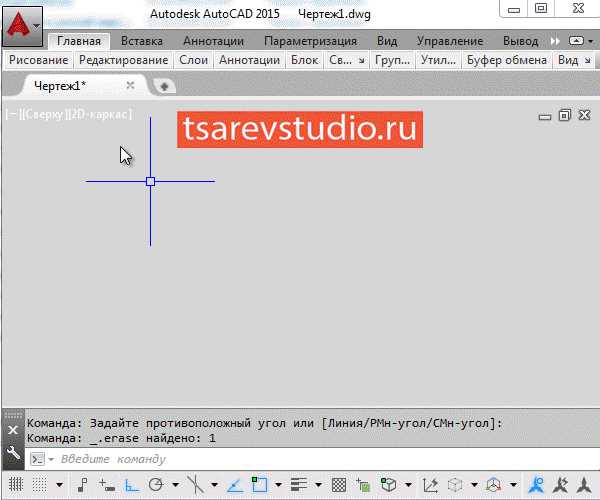Open lineweight settings dropdown arrow

pyautogui.click(x=318, y=485)
